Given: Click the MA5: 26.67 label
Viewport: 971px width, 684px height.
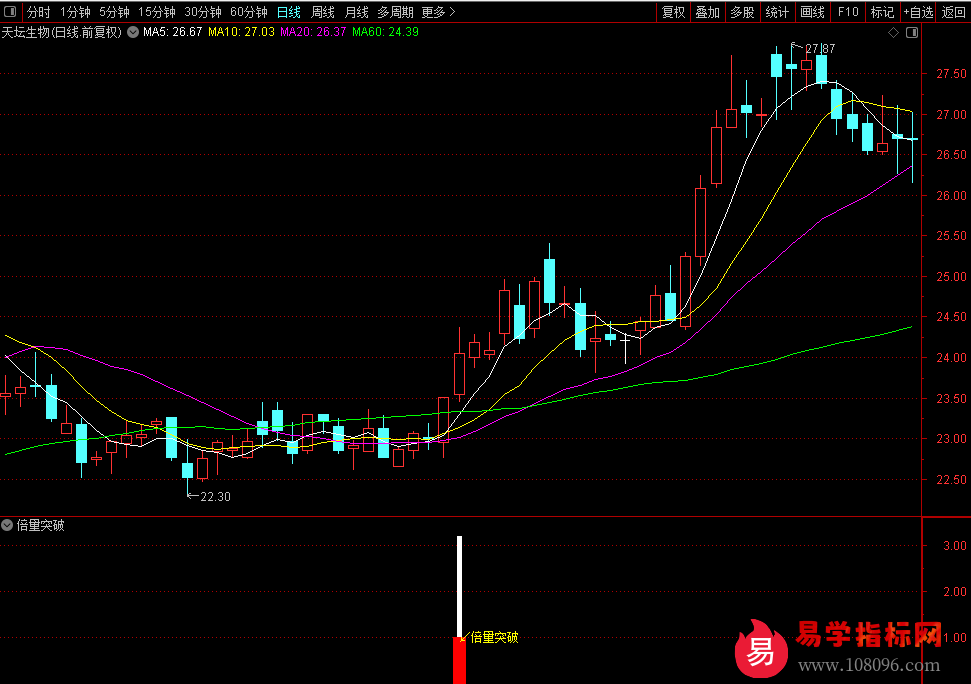Looking at the screenshot, I should coord(173,32).
